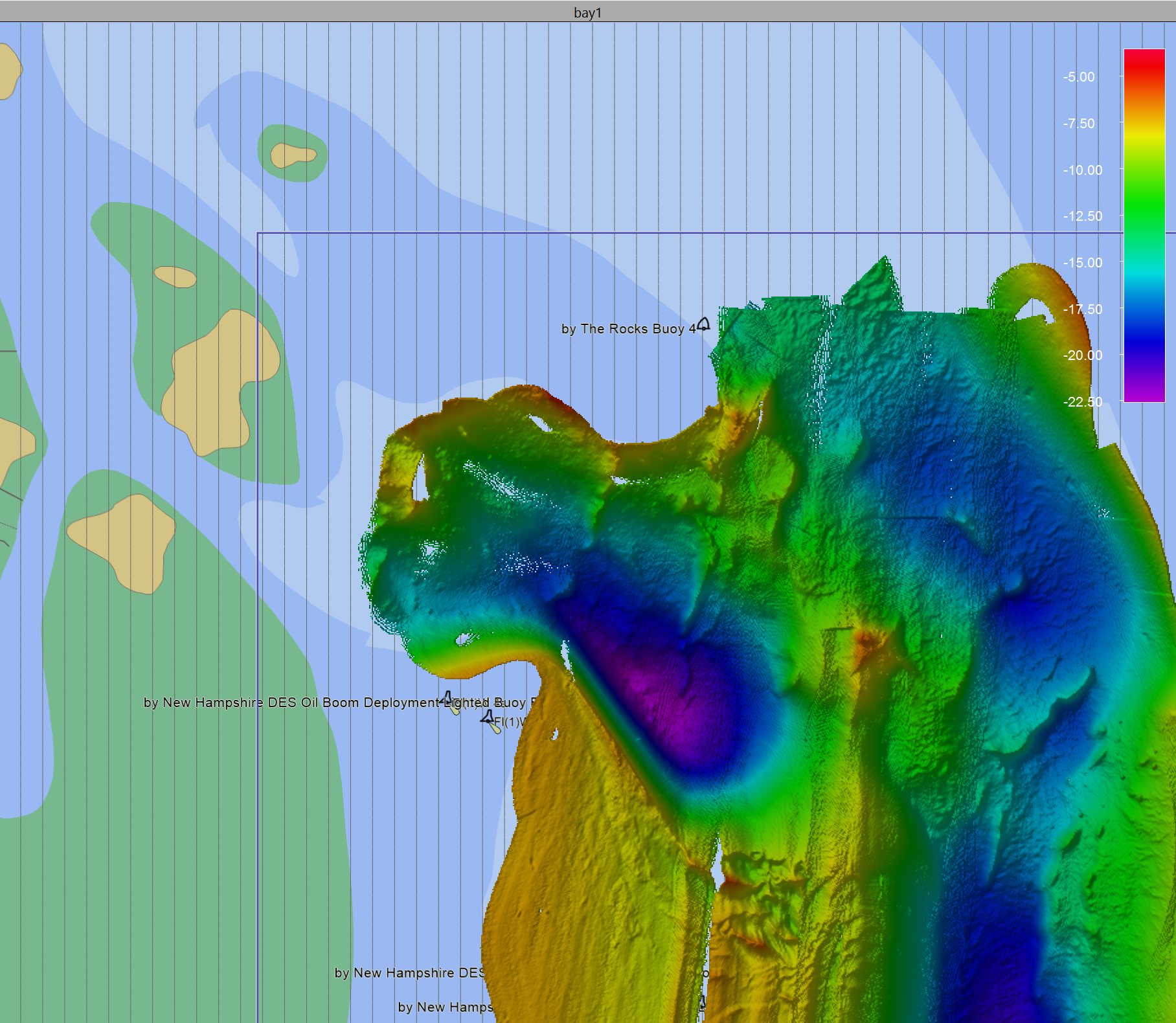Screen dimensions: 1176x1023
Task: Select the "by New Hampshire DES" label near the bottom
Action: [x=409, y=973]
